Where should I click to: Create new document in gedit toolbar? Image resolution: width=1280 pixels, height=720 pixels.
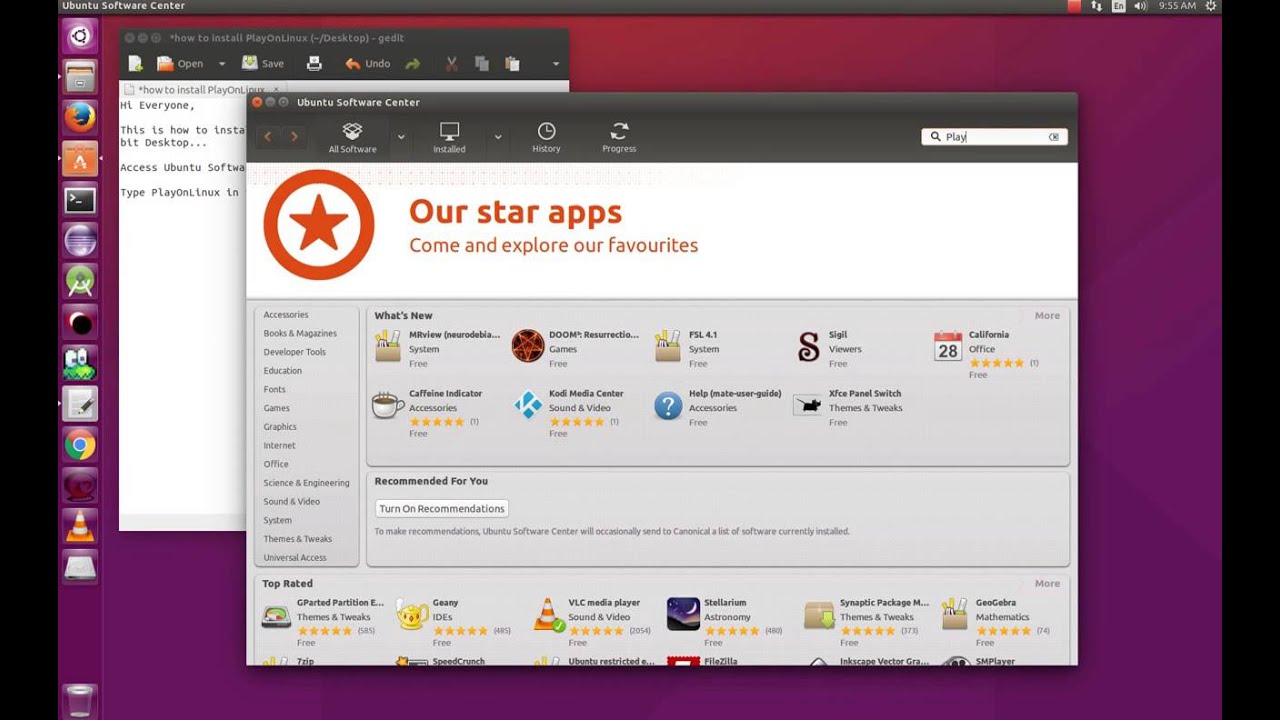[135, 64]
